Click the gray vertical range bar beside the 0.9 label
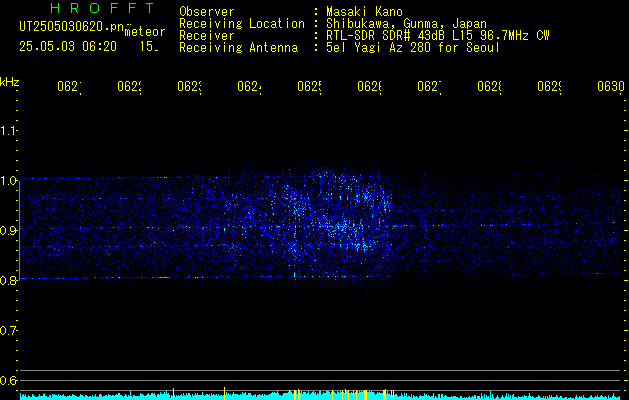The width and height of the screenshot is (629, 400). pos(20,230)
